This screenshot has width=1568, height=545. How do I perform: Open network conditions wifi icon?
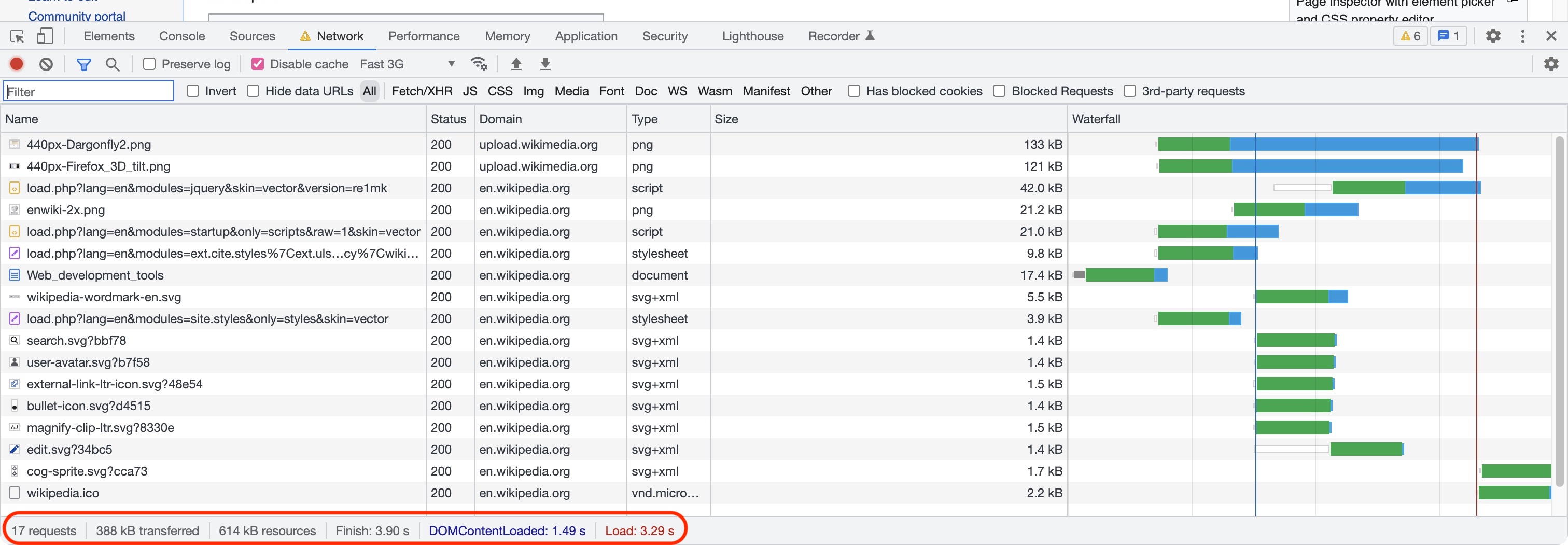(479, 64)
